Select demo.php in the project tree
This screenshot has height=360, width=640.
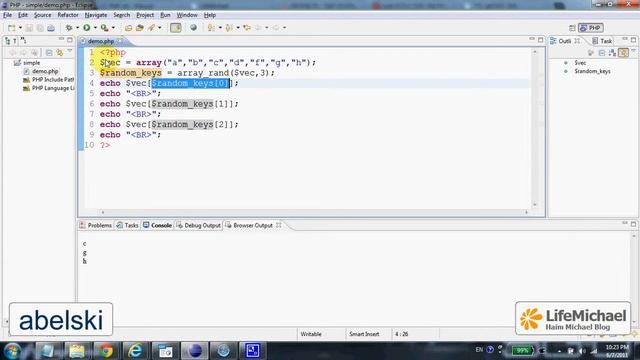tap(45, 71)
